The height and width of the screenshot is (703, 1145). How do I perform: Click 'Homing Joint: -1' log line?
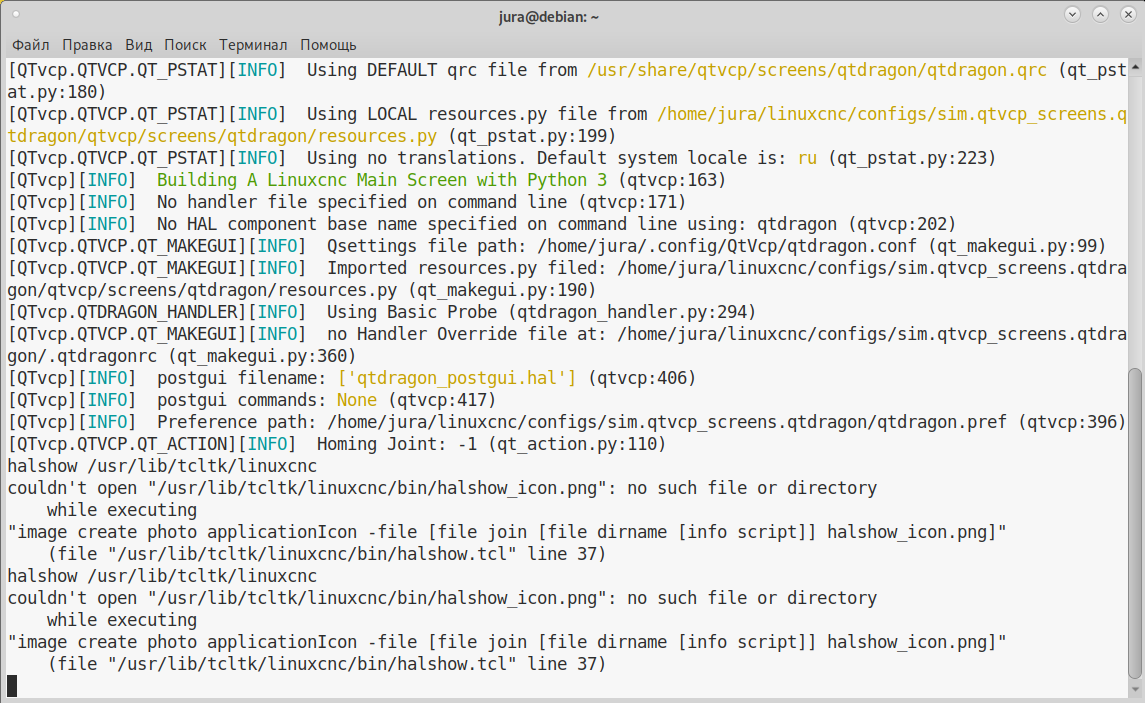click(337, 444)
